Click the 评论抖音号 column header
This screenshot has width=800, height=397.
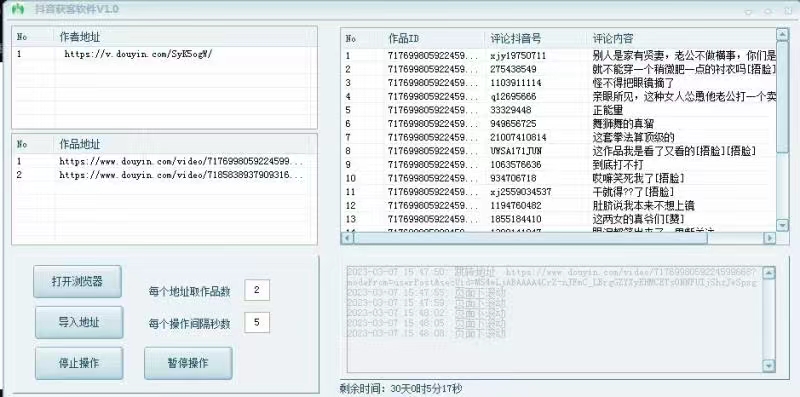click(x=516, y=38)
